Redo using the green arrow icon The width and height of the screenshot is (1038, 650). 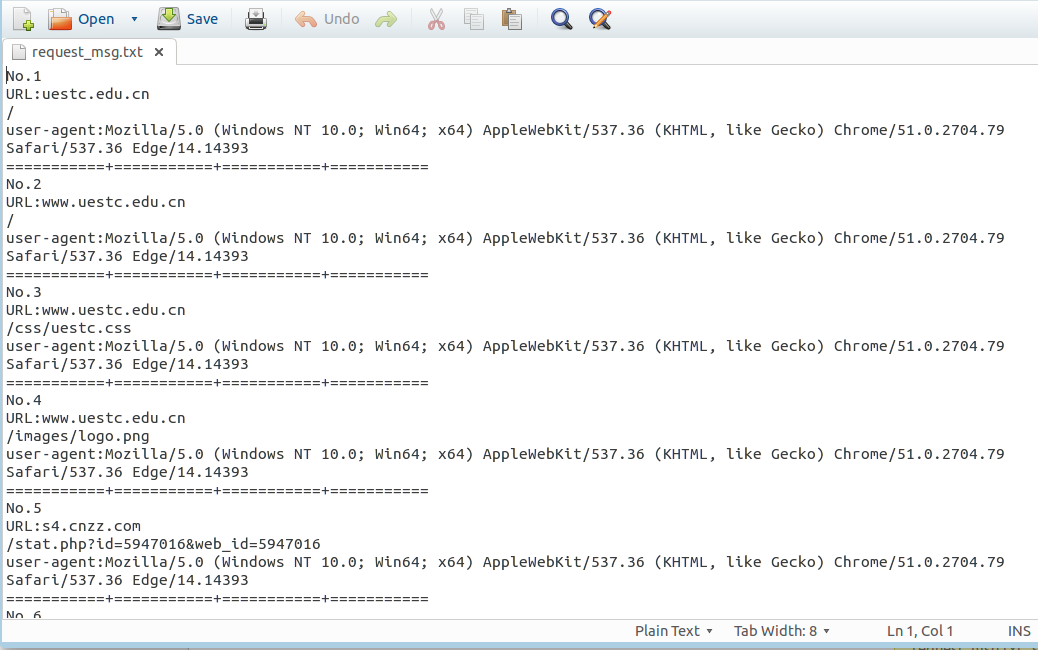[x=386, y=19]
